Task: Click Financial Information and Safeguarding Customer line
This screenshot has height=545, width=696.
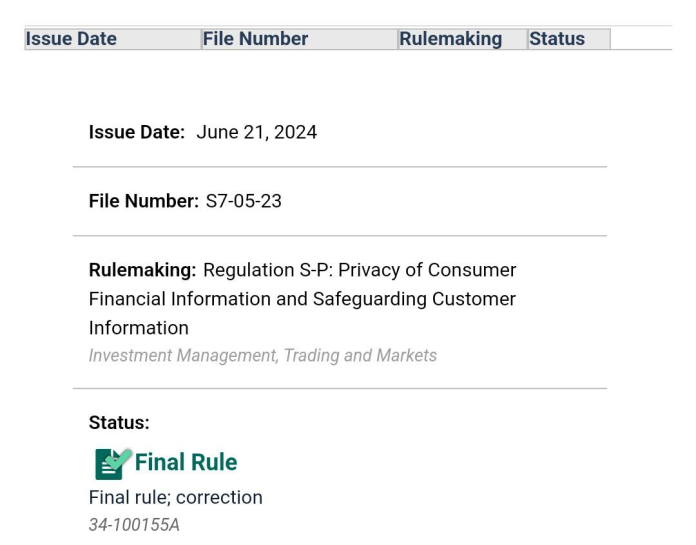Action: 302,299
